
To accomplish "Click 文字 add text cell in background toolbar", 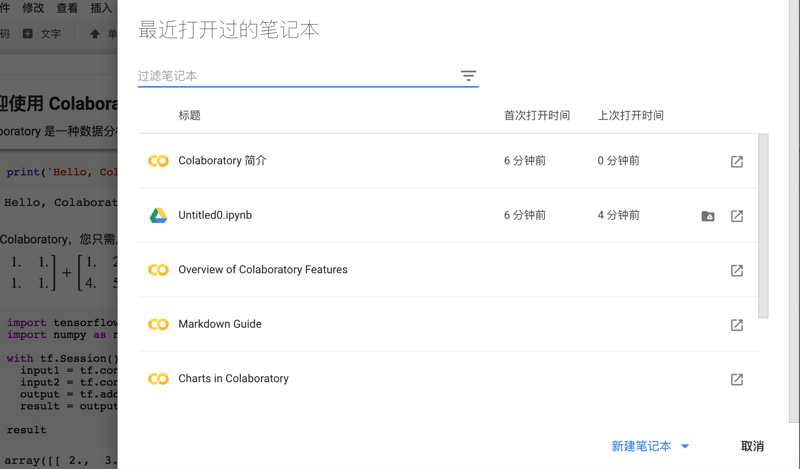I will tap(42, 34).
